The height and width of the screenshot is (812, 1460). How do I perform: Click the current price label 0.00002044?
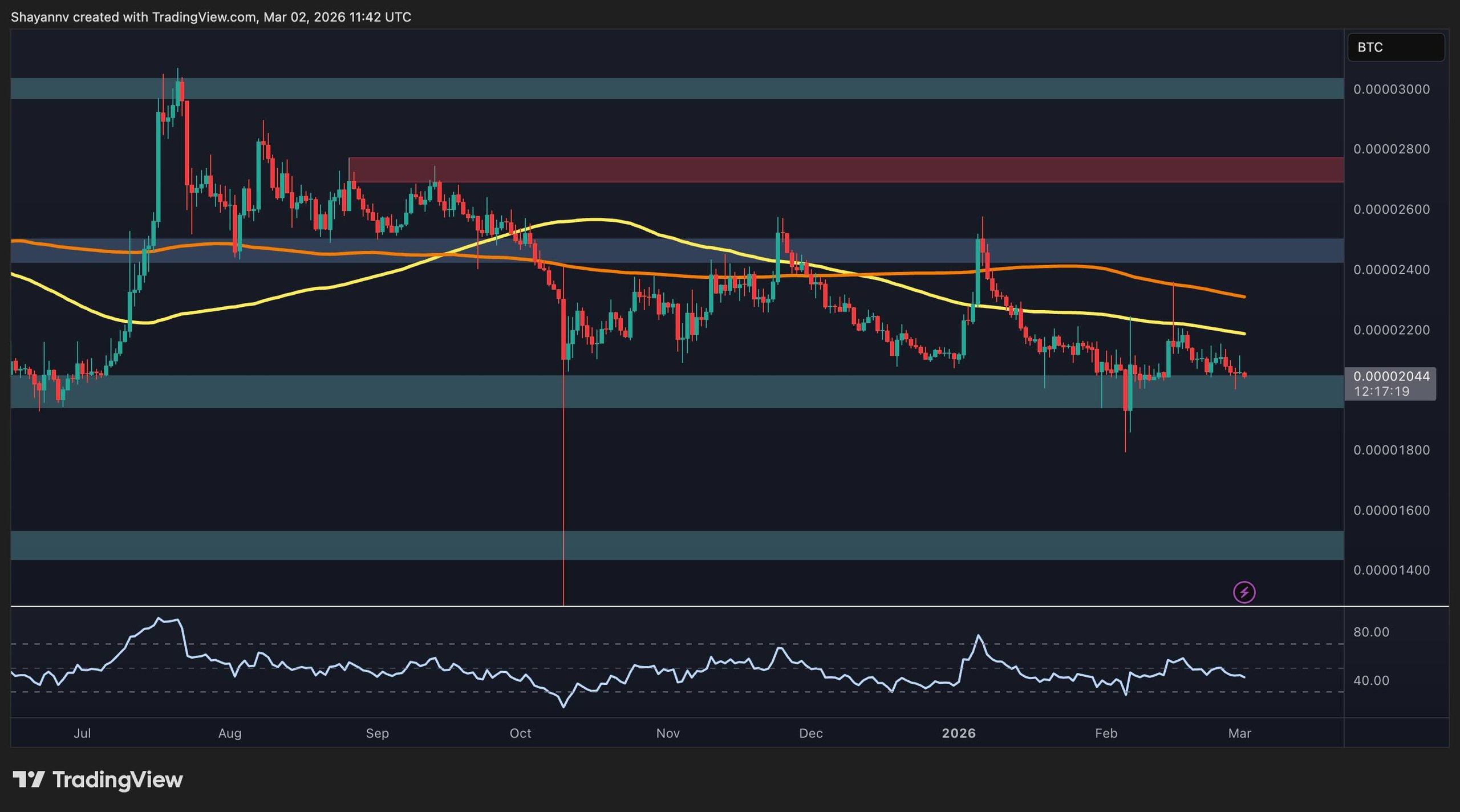1391,376
